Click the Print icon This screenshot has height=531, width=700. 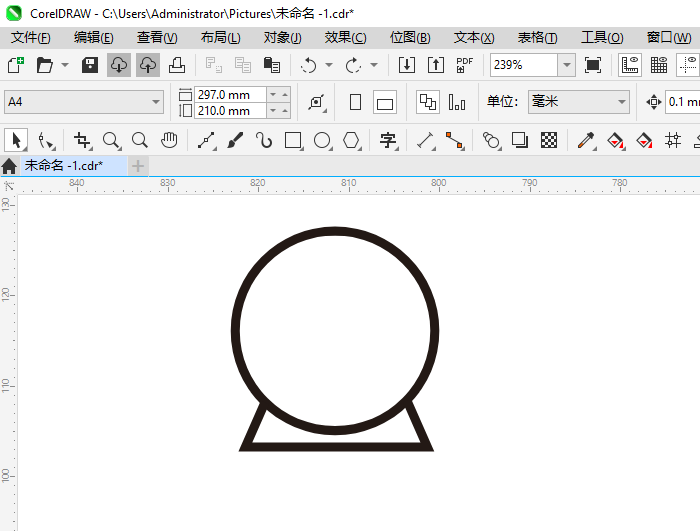coord(177,65)
